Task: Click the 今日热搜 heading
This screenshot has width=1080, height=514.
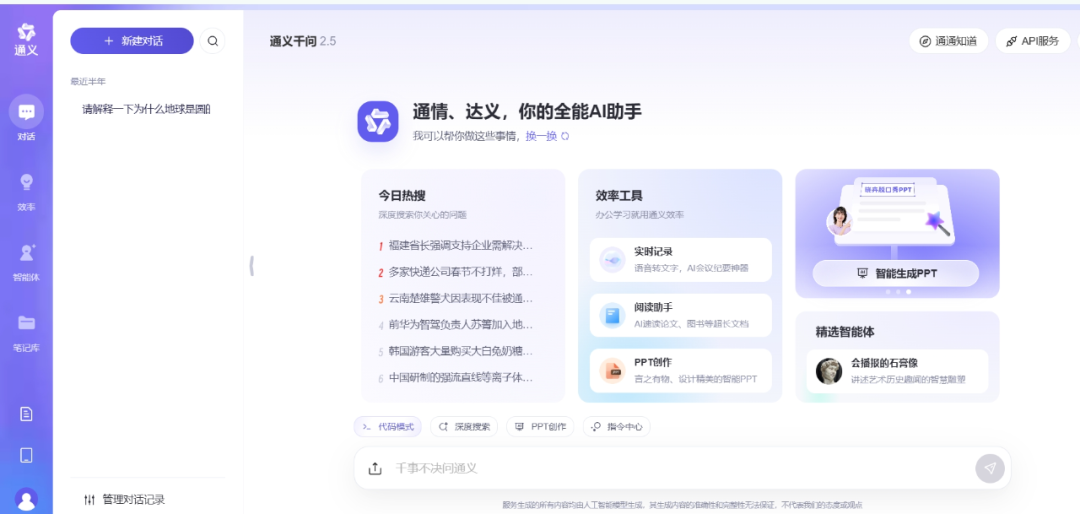Action: 402,196
